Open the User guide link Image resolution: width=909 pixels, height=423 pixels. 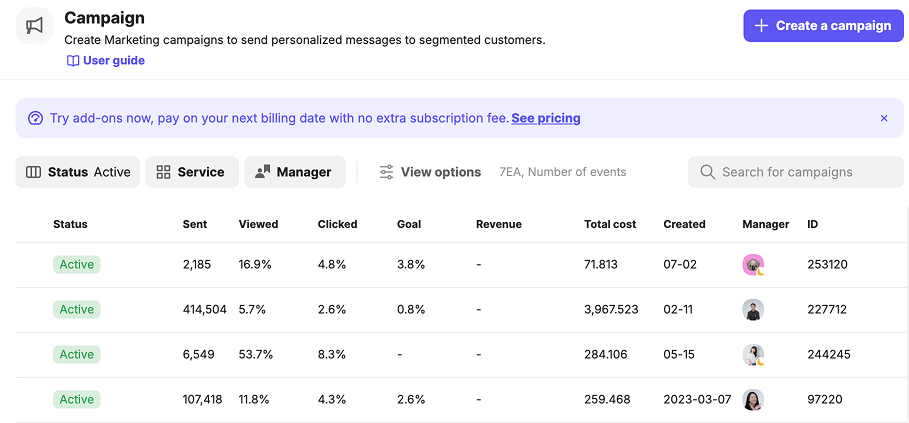(x=105, y=61)
